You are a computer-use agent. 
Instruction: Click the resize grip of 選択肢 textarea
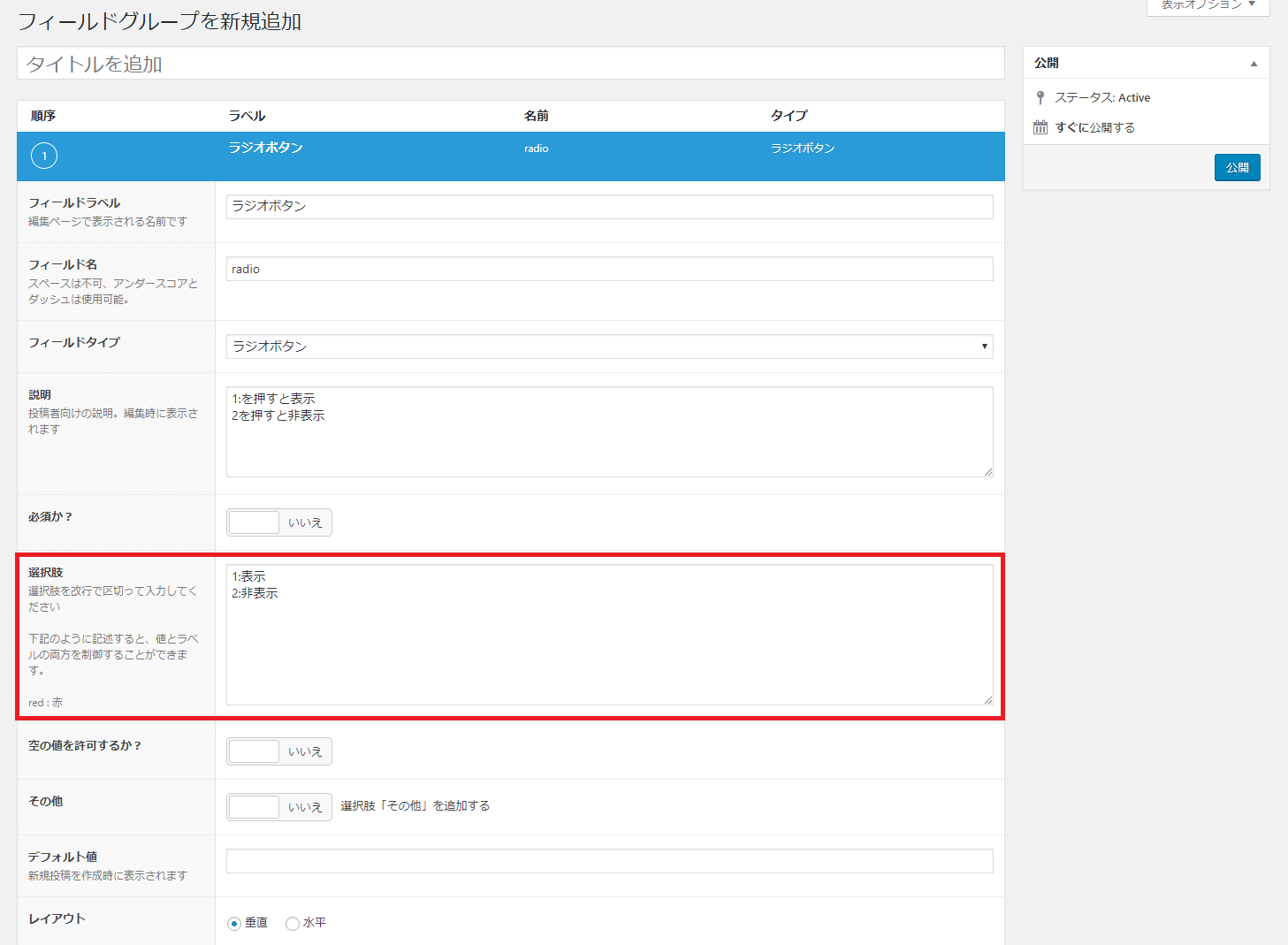pyautogui.click(x=987, y=699)
